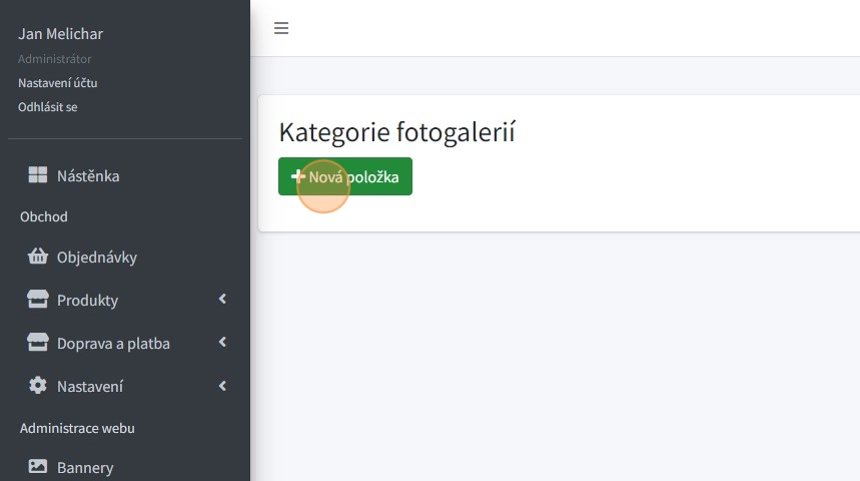Screen dimensions: 860x481
Task: Expand the Doprava a platba chevron
Action: tap(222, 342)
